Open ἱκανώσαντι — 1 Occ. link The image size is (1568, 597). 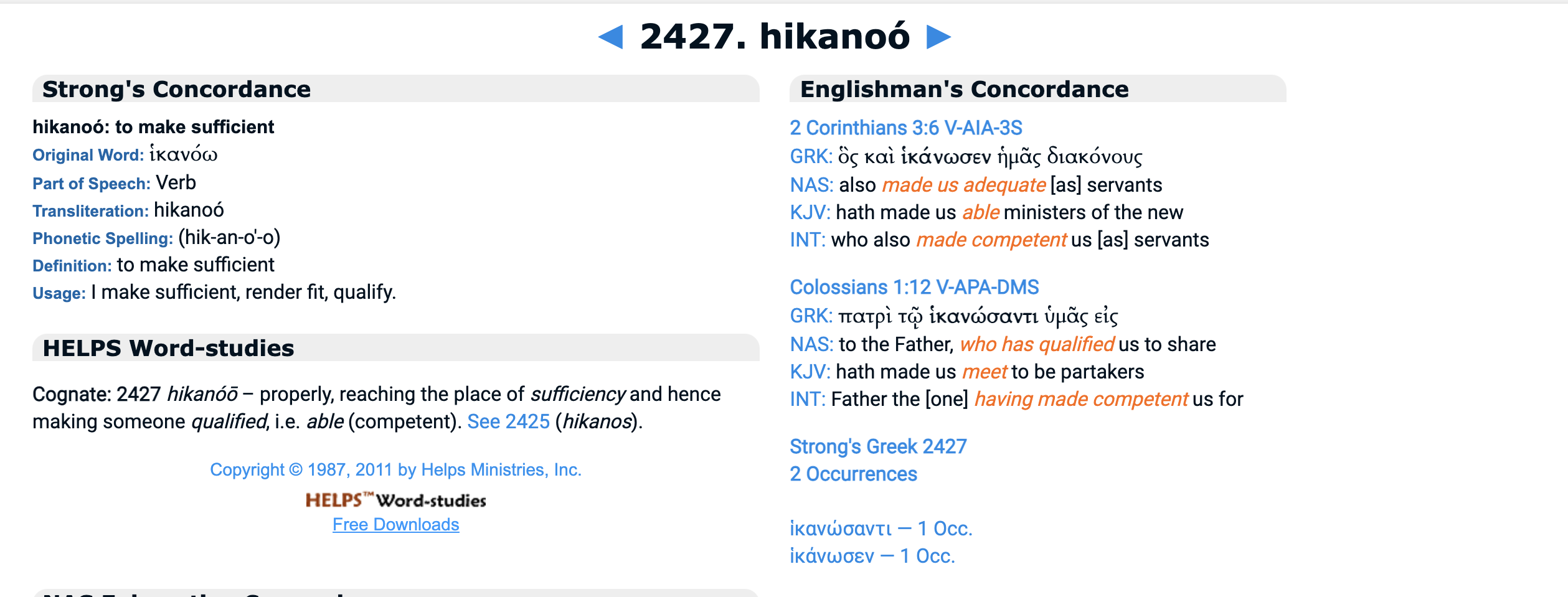tap(881, 529)
